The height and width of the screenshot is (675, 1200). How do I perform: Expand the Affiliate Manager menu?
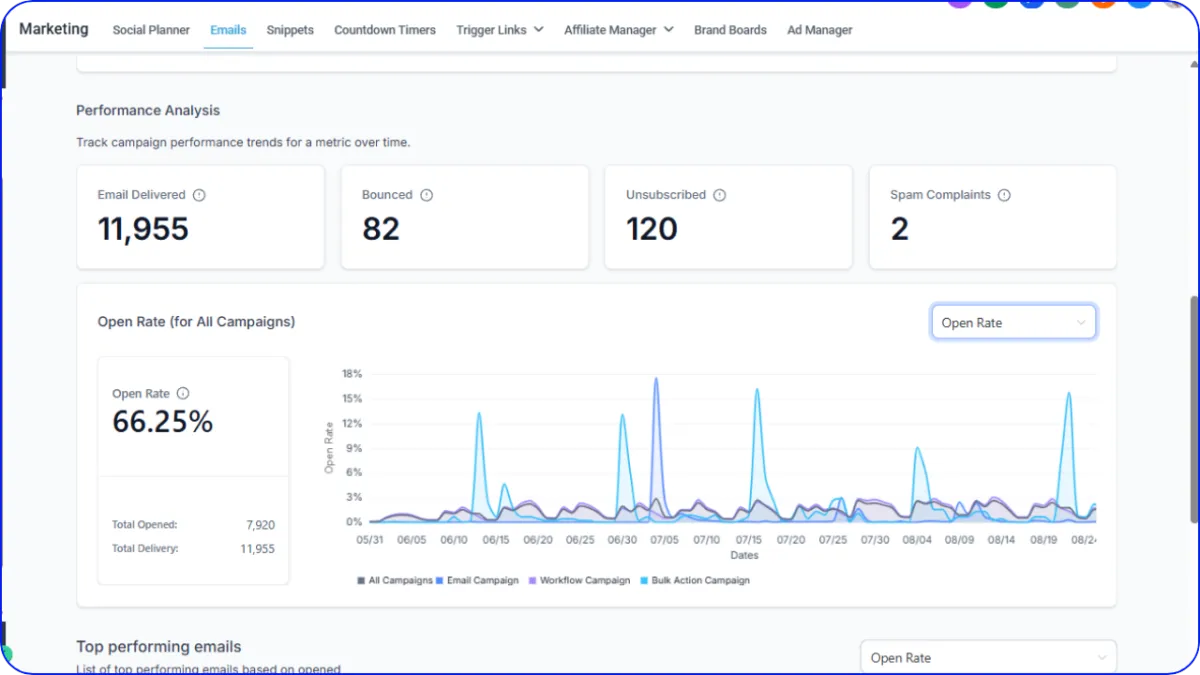(x=618, y=30)
